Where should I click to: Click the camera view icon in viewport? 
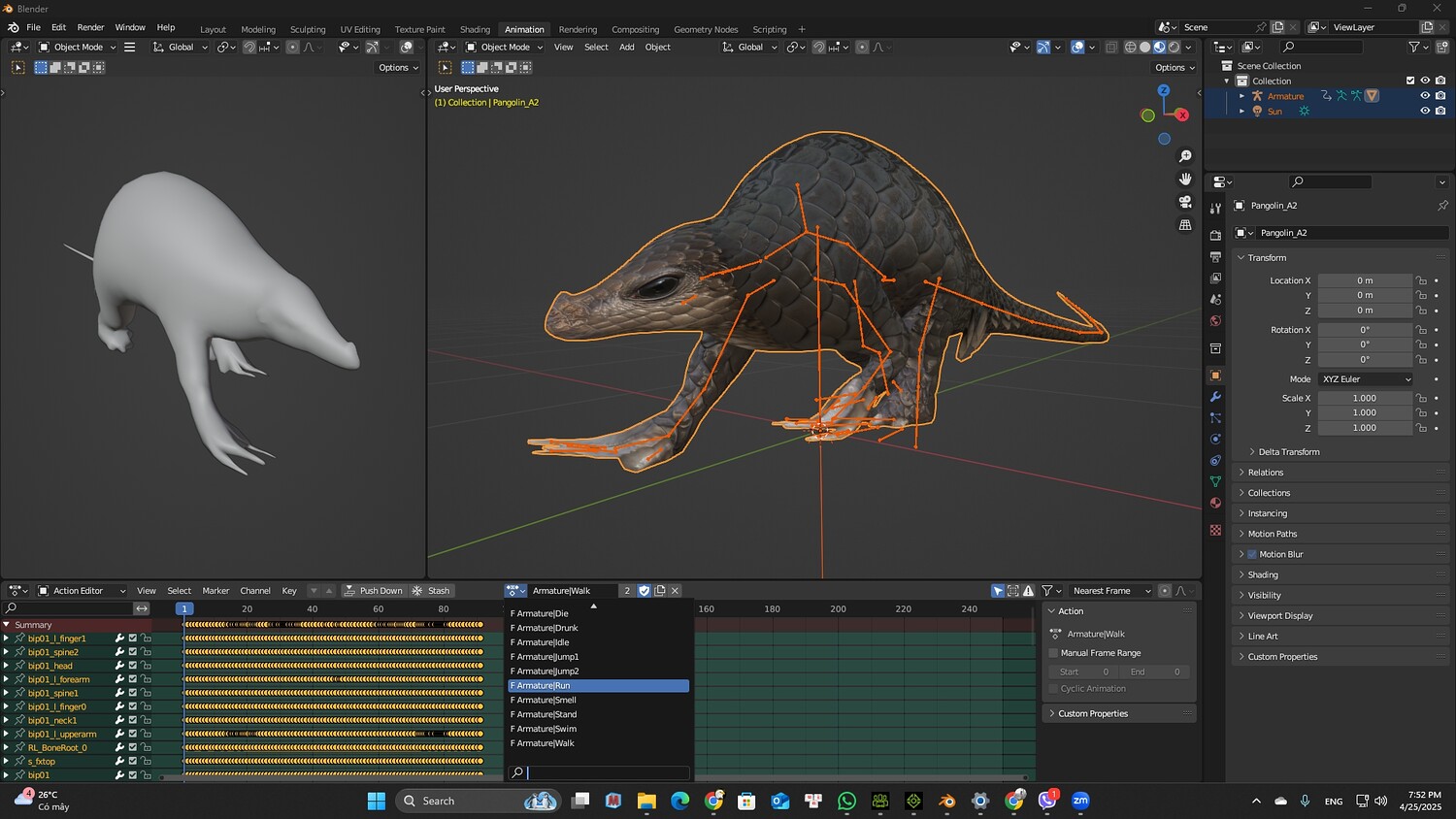tap(1185, 202)
